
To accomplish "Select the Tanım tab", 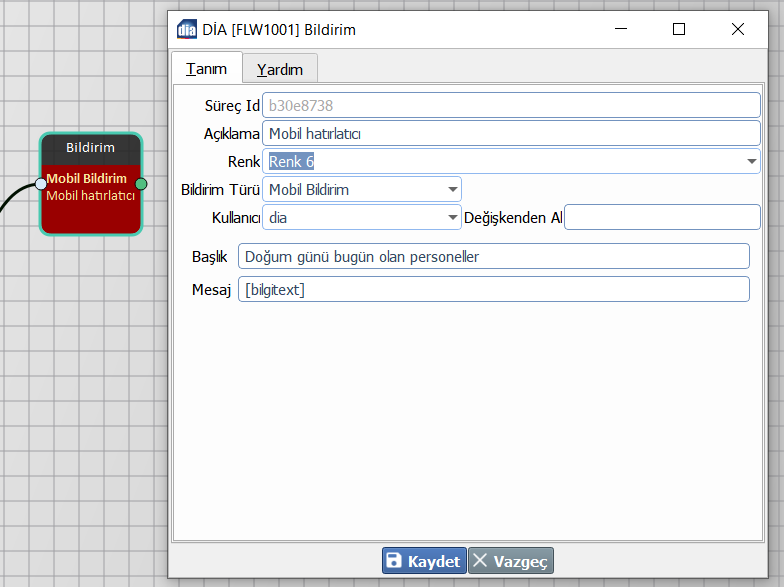I will pyautogui.click(x=207, y=69).
